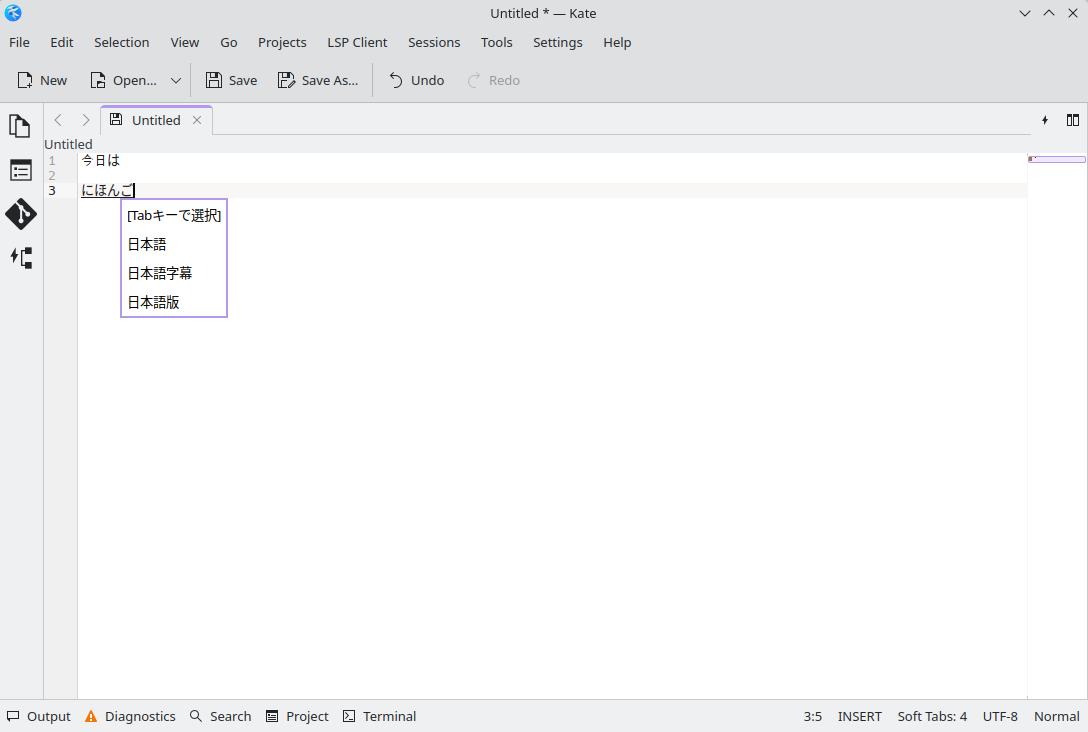Click line number 1 in gutter
Screen dimensions: 1088x732
[x=52, y=161]
